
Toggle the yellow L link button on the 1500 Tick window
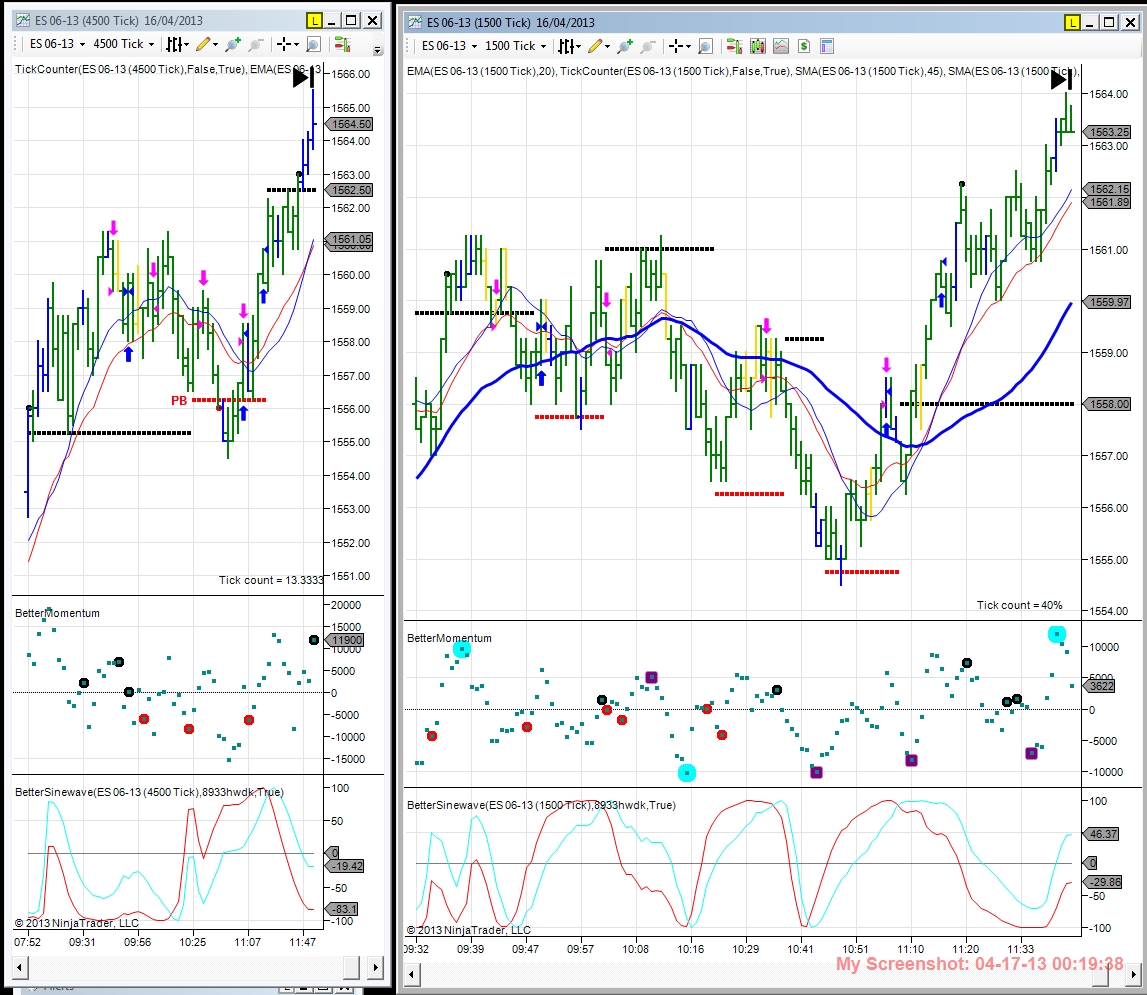pos(1072,22)
